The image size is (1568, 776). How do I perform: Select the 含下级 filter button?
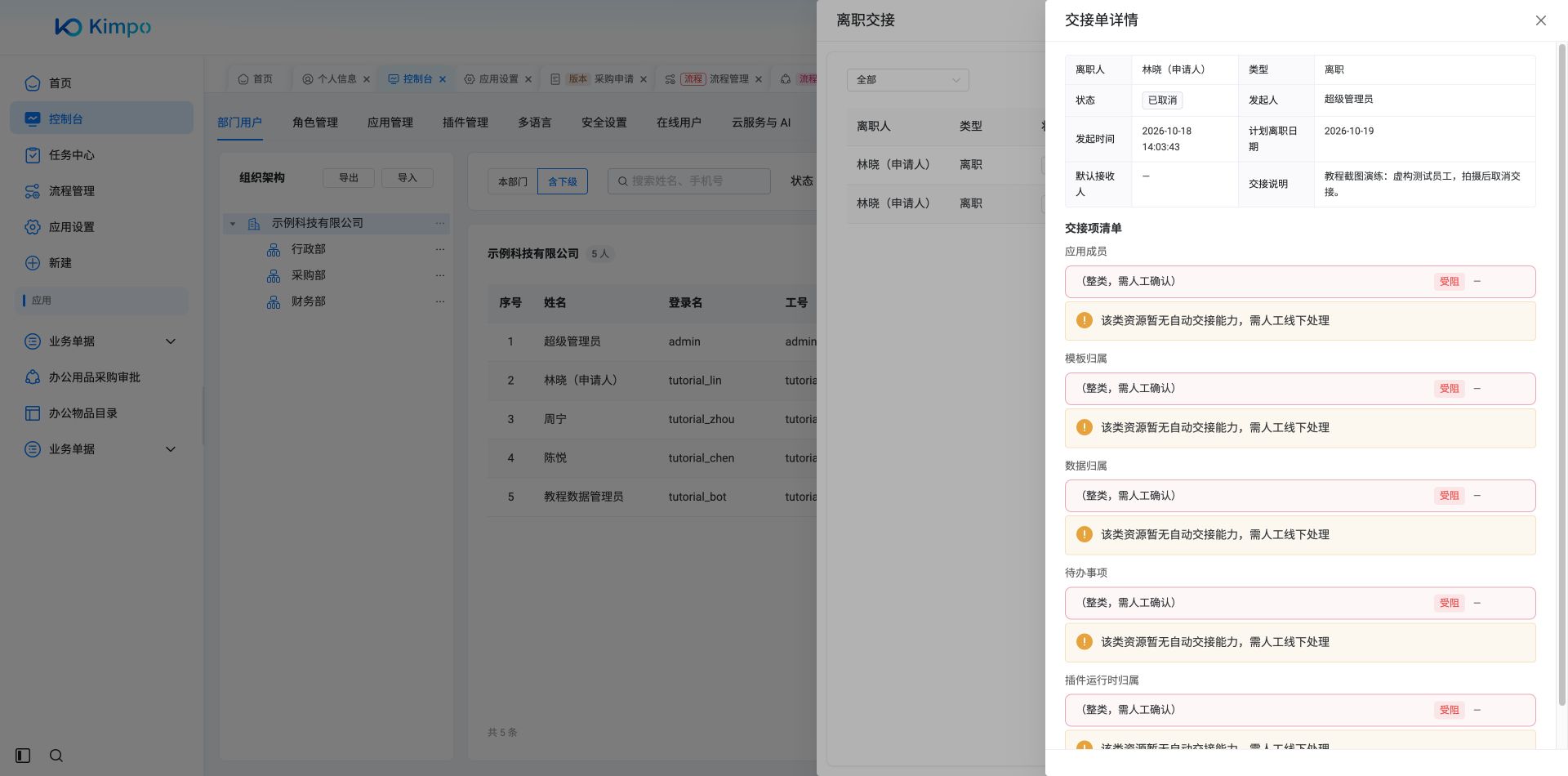[562, 181]
